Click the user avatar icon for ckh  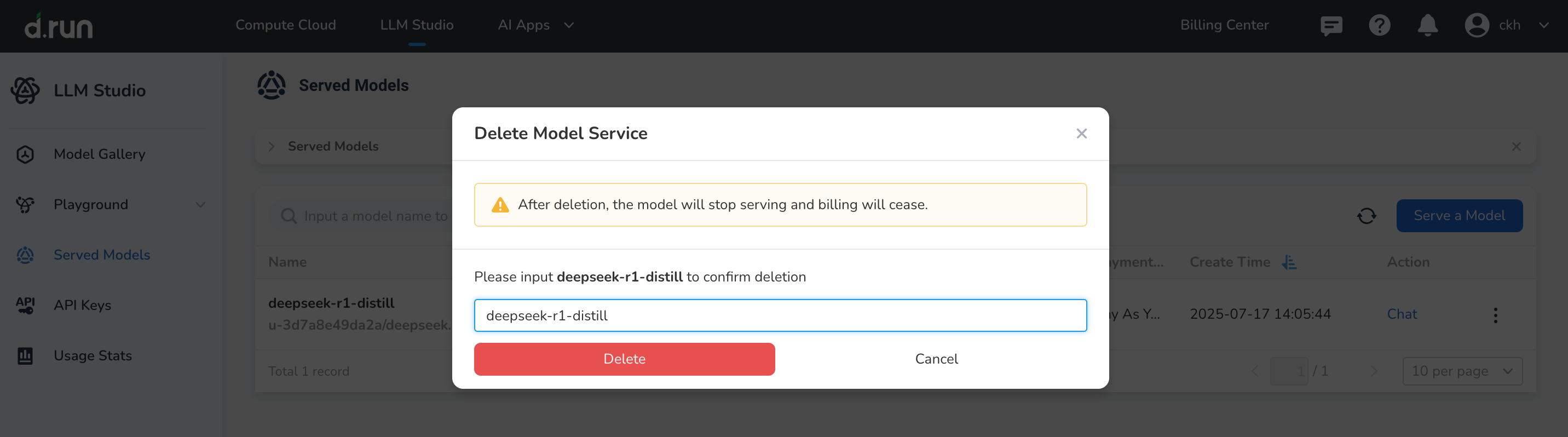coord(1476,26)
